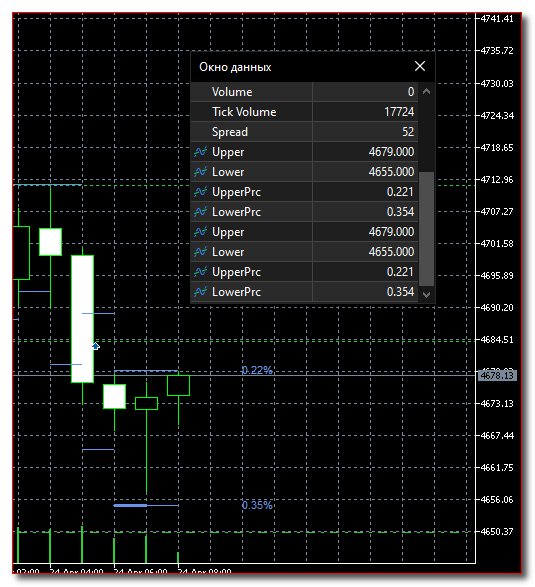Select the Upper label directly under Spread
535x587 pixels.
click(x=228, y=152)
